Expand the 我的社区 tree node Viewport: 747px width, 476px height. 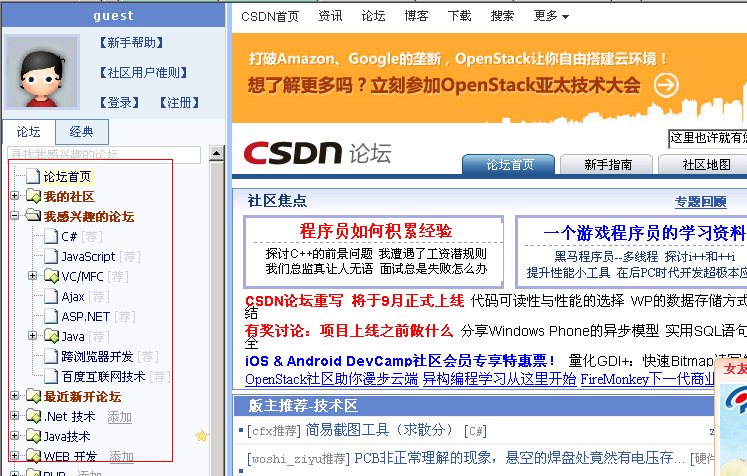tap(14, 195)
